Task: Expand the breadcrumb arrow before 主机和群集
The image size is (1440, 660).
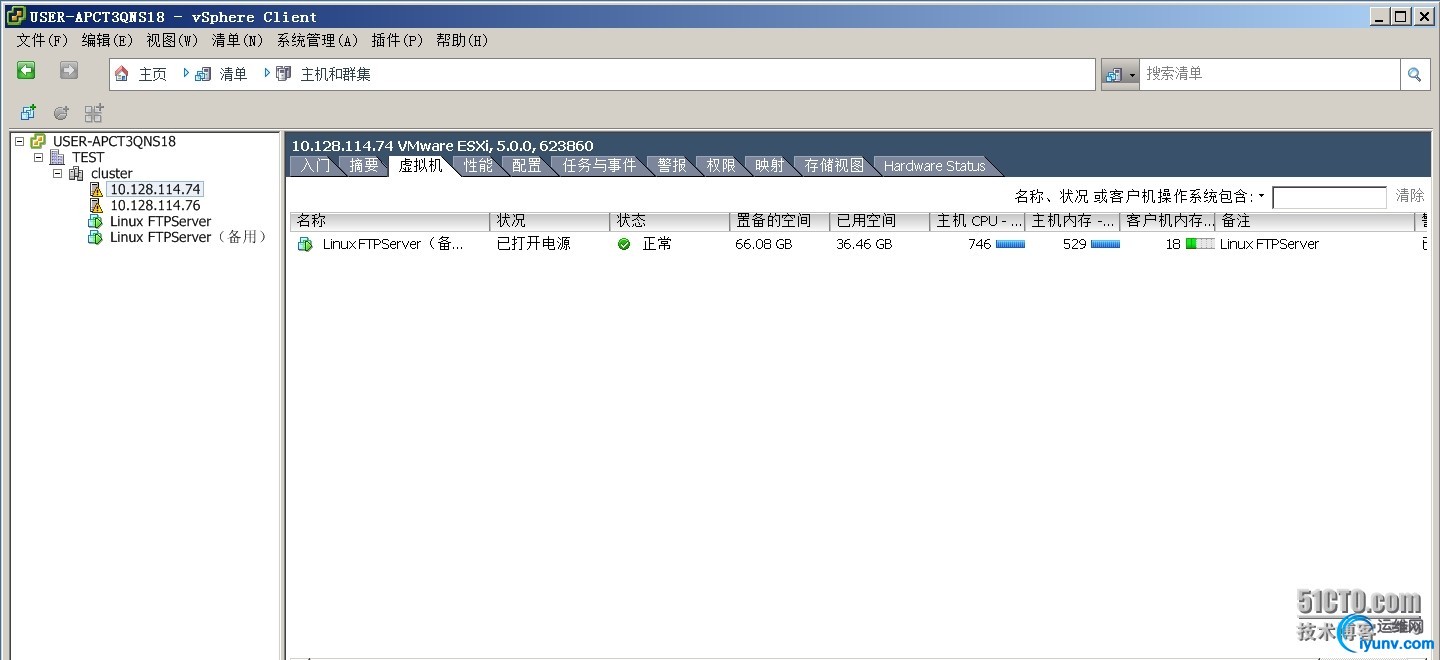Action: click(x=267, y=73)
